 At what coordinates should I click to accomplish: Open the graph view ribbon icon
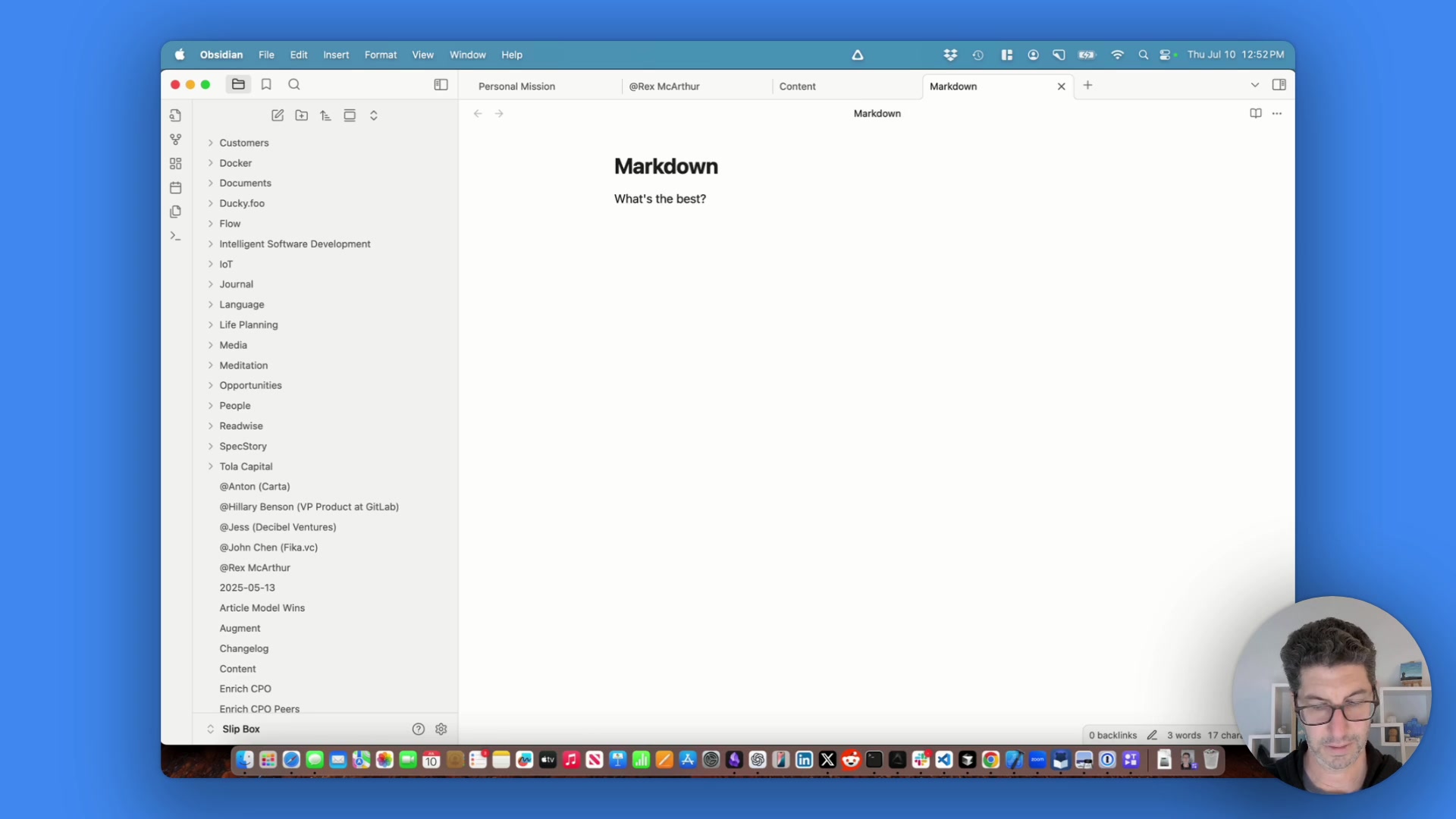(x=175, y=140)
